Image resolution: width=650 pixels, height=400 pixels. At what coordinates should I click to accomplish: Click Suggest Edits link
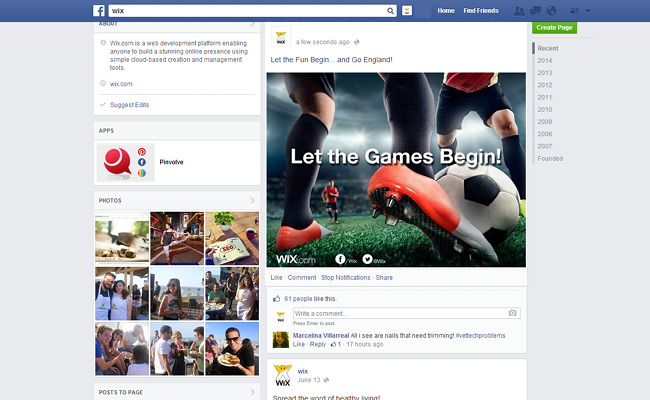[x=129, y=105]
